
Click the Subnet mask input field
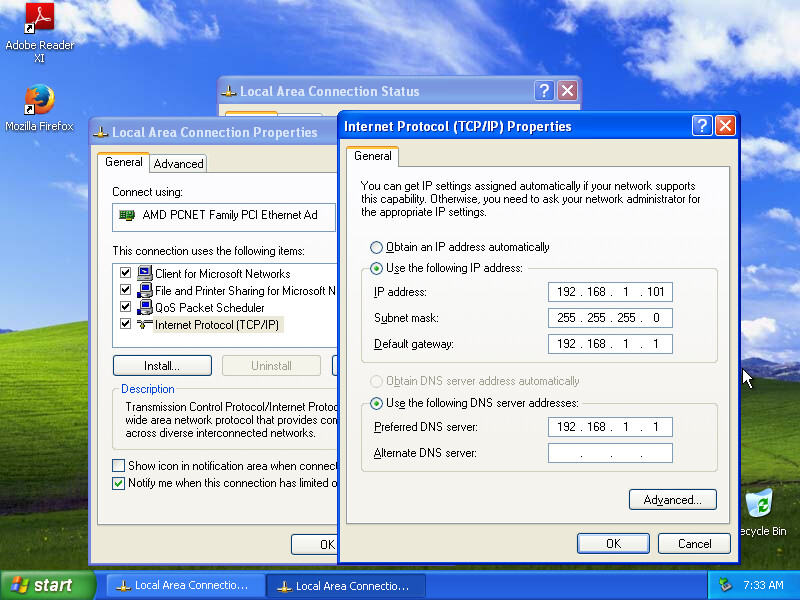(x=610, y=318)
